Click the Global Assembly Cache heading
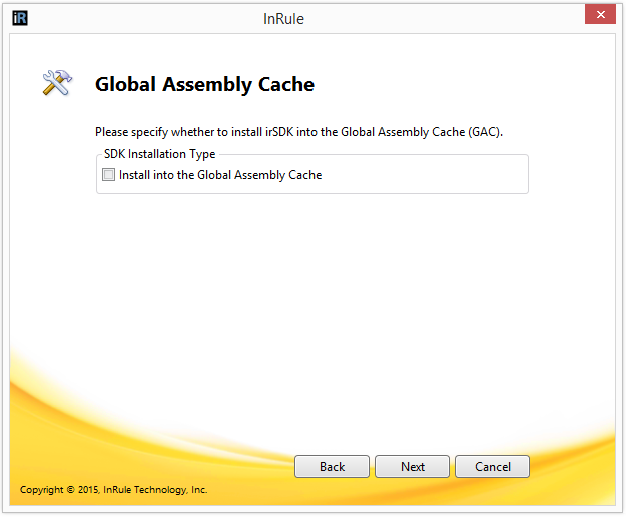This screenshot has width=626, height=517. (205, 84)
